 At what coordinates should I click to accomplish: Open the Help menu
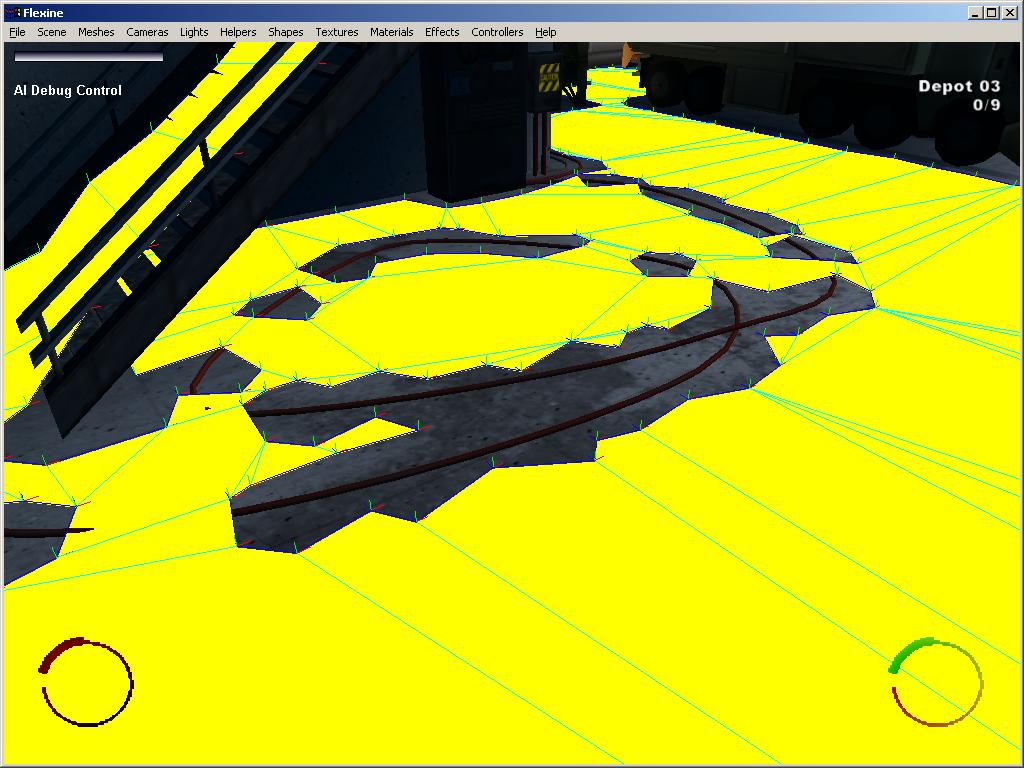(x=545, y=32)
